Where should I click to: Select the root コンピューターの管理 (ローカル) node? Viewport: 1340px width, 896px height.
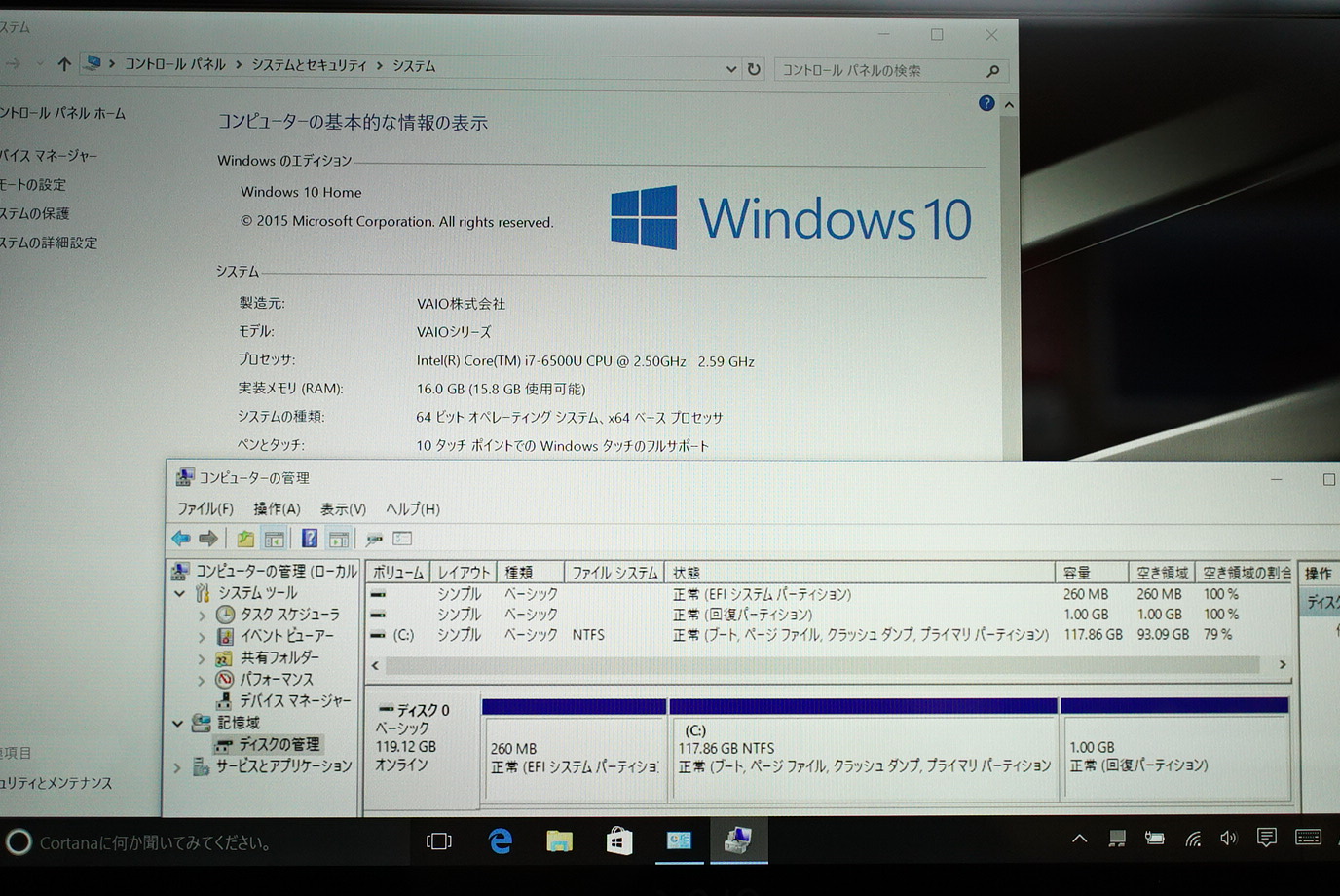tap(276, 572)
